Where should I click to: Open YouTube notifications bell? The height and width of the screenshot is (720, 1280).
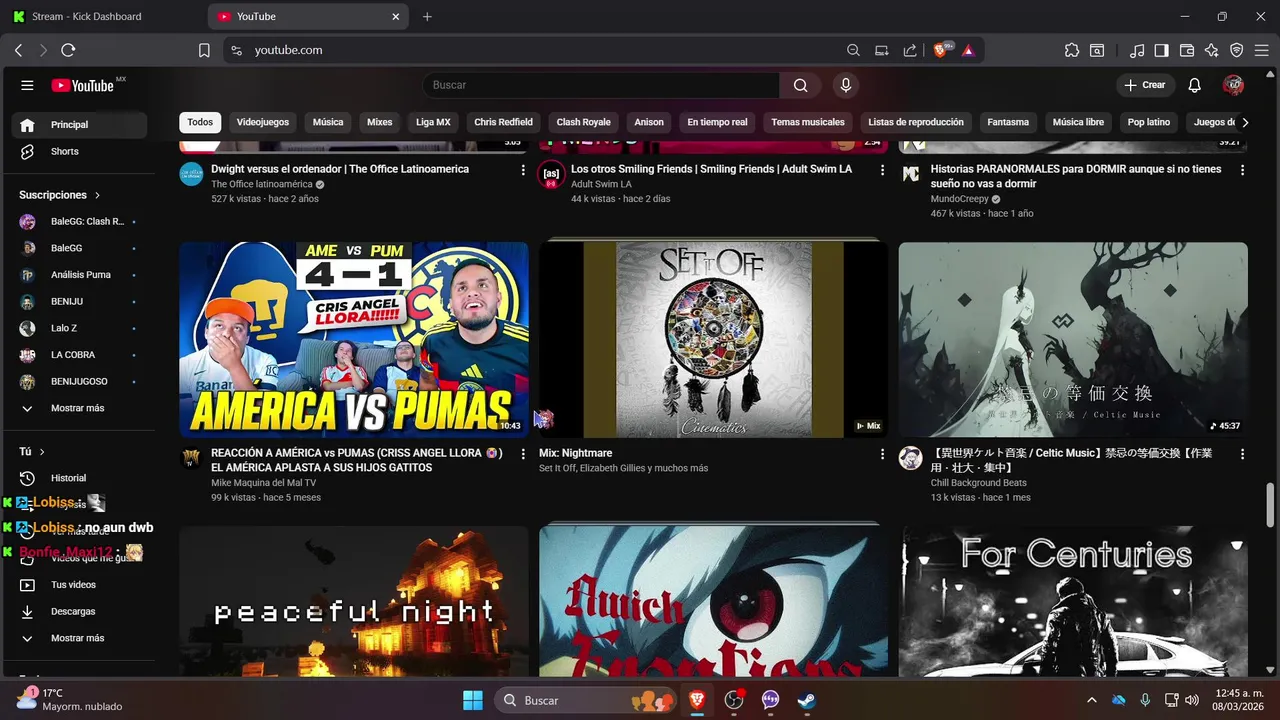click(1194, 85)
